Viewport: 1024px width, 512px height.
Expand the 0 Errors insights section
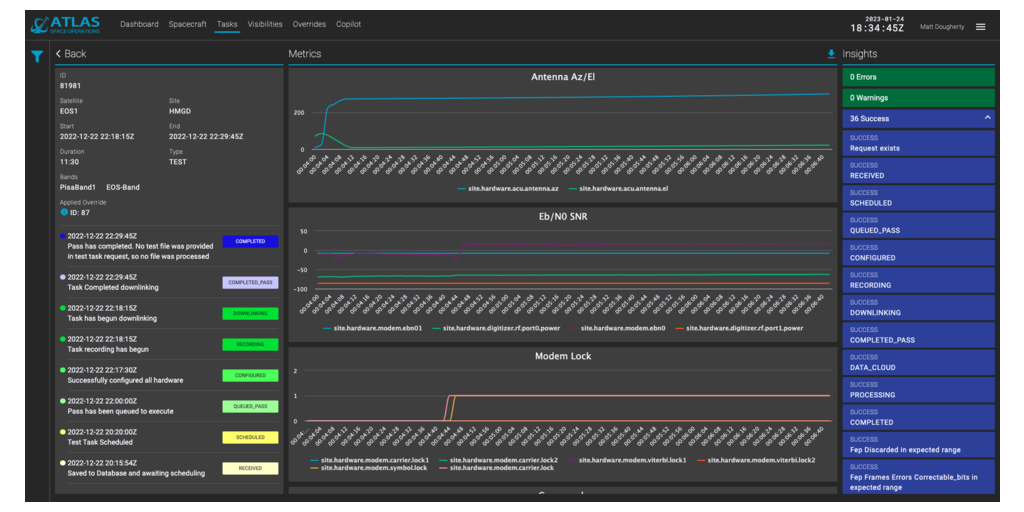(918, 77)
